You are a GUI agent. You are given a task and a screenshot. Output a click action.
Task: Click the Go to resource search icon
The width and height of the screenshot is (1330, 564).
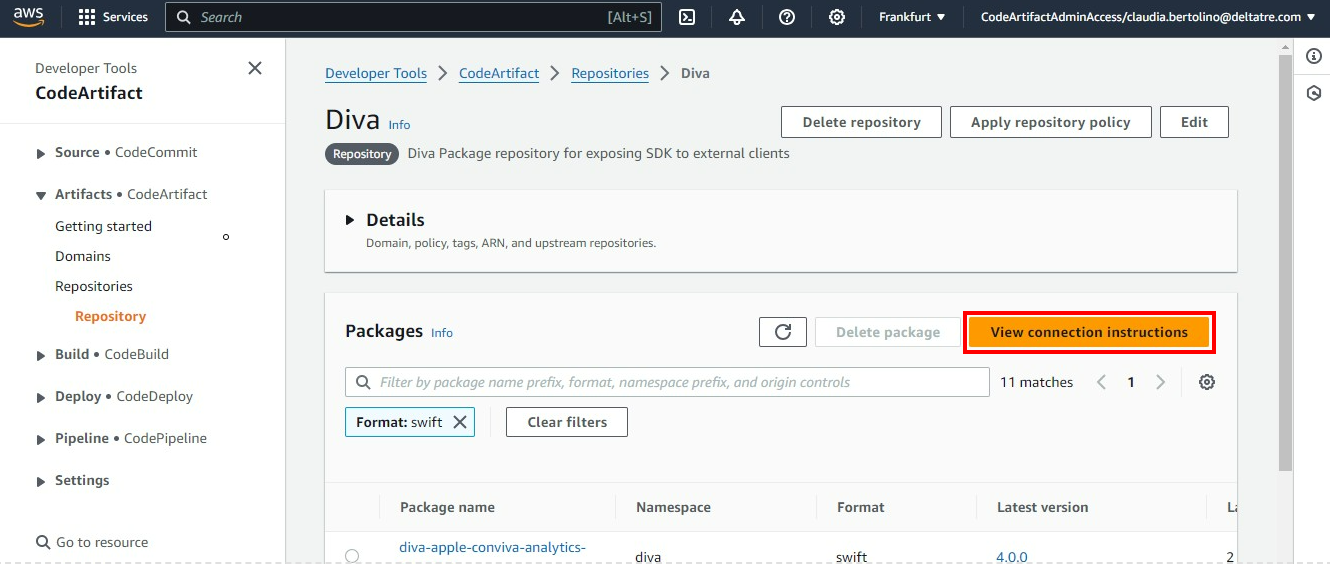(43, 542)
